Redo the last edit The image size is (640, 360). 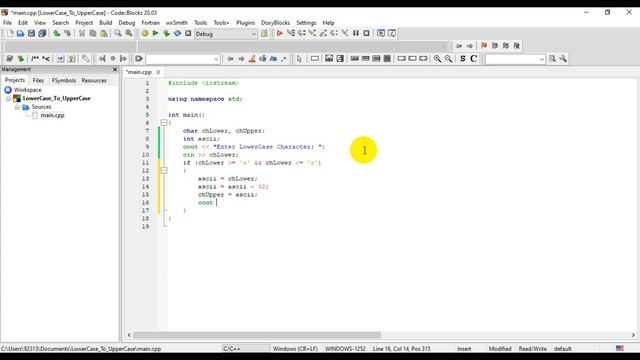67,33
